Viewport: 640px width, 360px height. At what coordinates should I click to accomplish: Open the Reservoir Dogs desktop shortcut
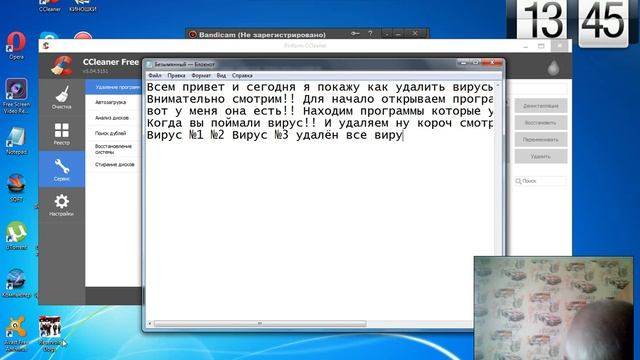pyautogui.click(x=50, y=334)
